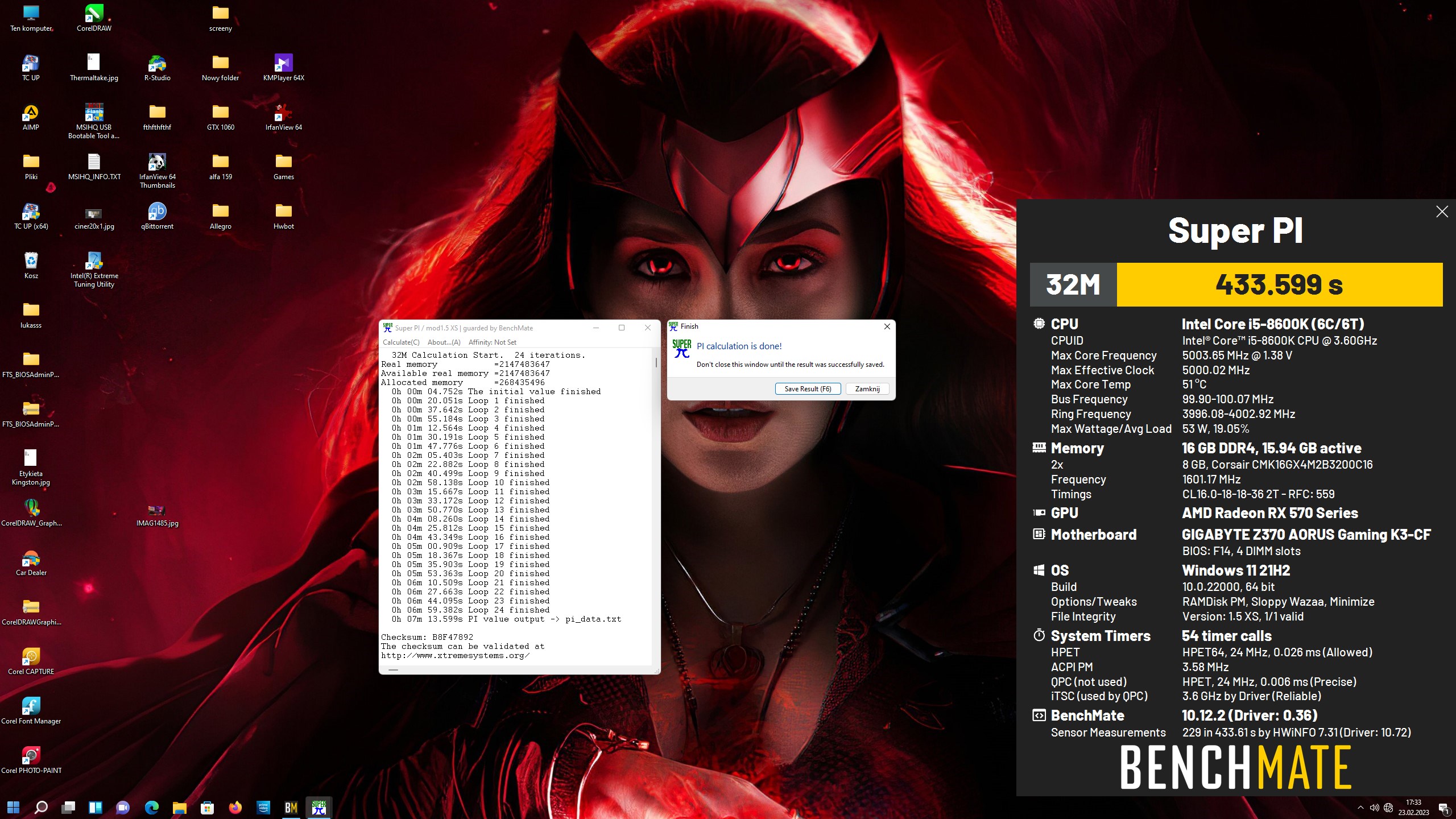Click the Checksum: B8F47892 line
Viewport: 1456px width, 819px height.
(x=427, y=638)
